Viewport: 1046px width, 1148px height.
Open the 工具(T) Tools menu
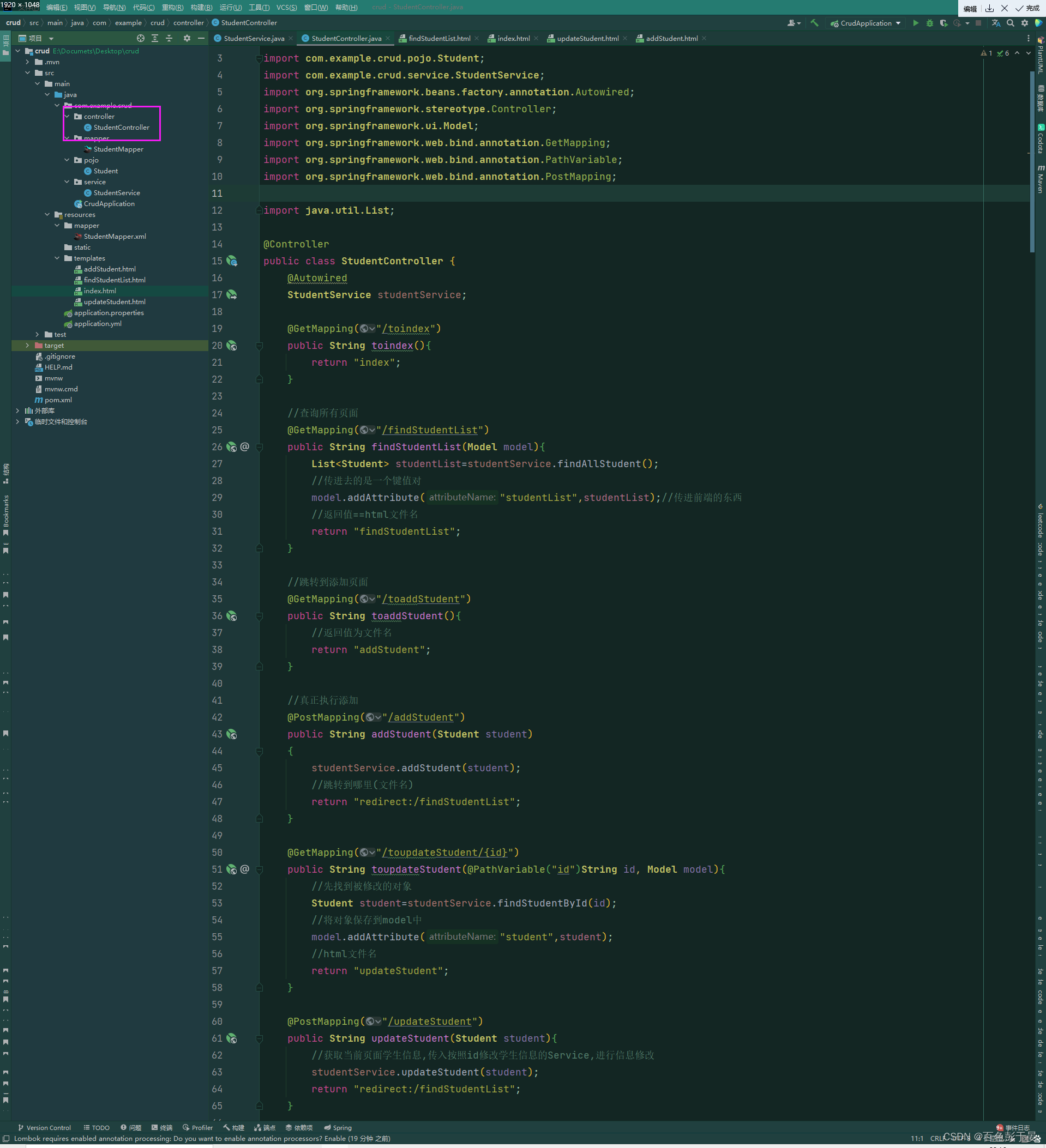pos(259,8)
